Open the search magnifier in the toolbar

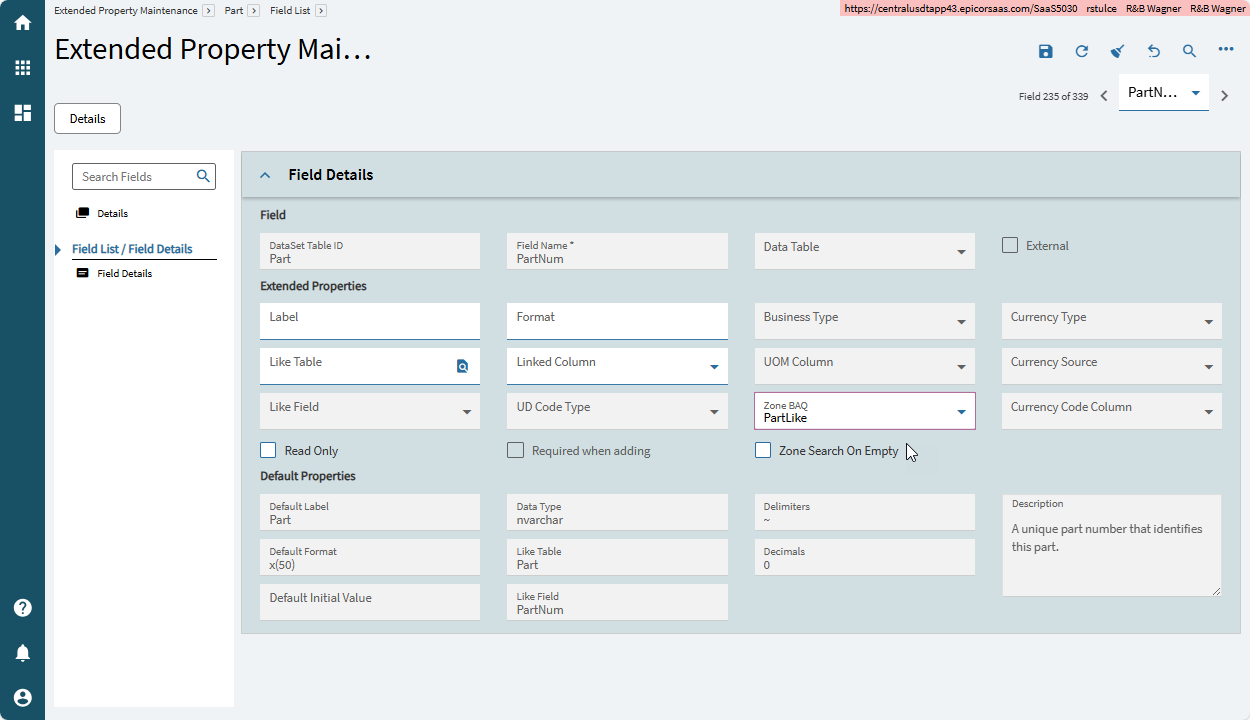[x=1189, y=51]
